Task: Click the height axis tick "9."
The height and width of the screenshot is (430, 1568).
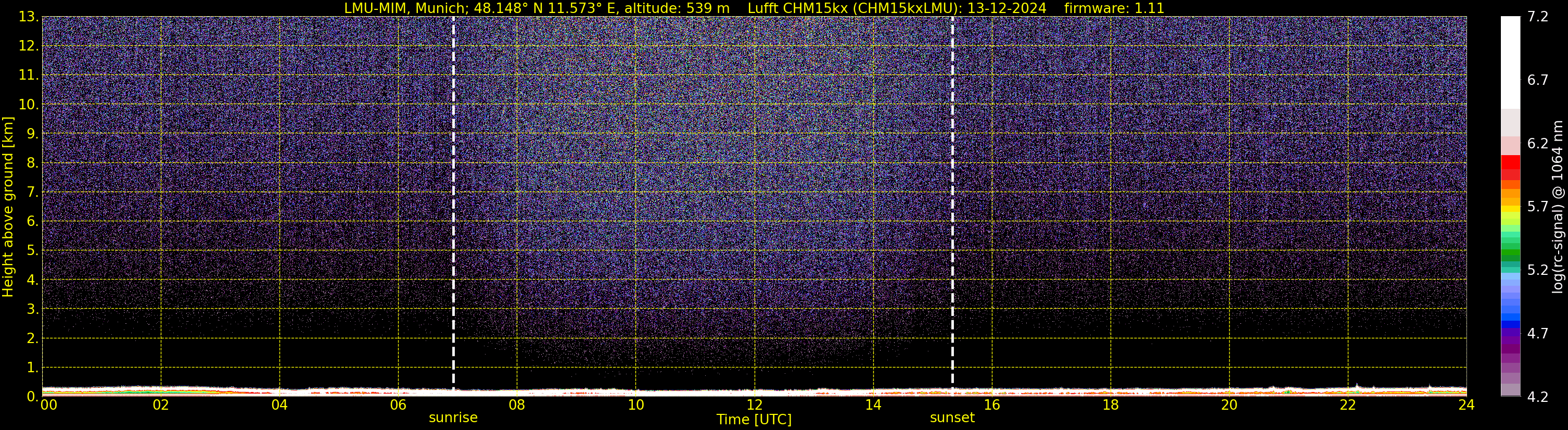Action: [32, 133]
